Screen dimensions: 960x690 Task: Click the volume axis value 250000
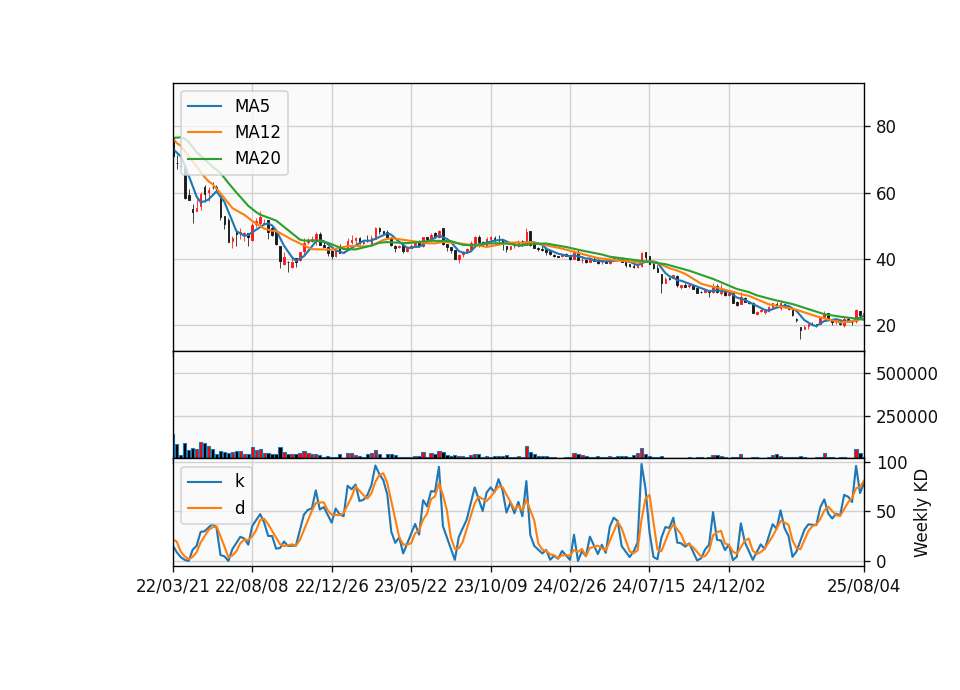[x=907, y=416]
